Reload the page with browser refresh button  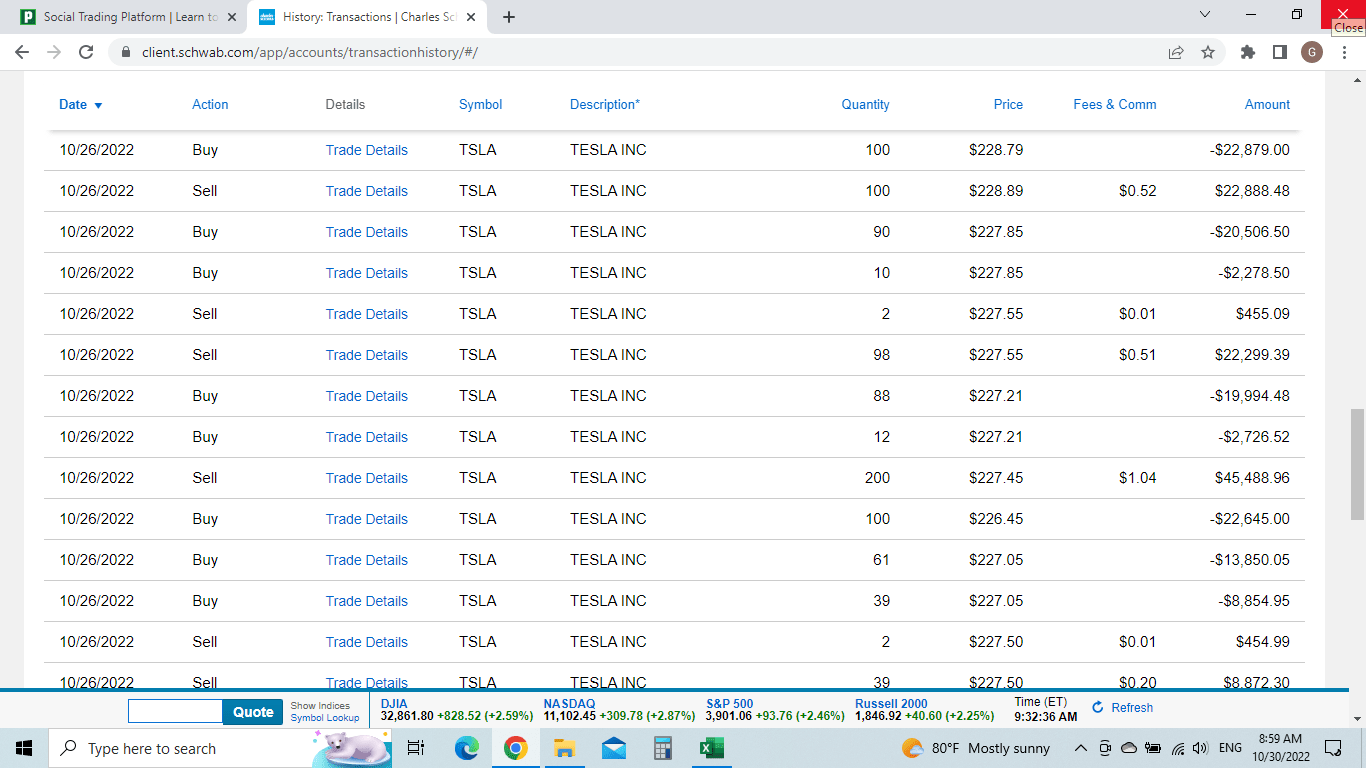[86, 52]
